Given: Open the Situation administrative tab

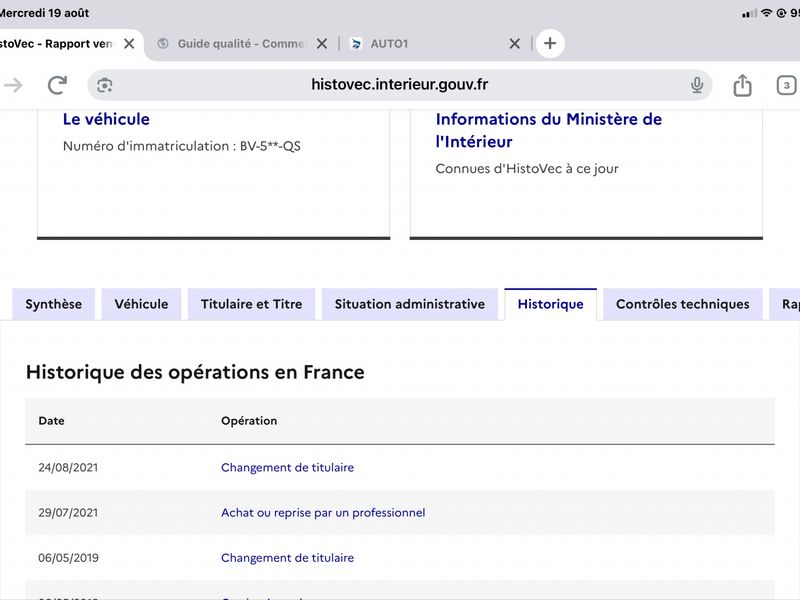Looking at the screenshot, I should point(410,304).
